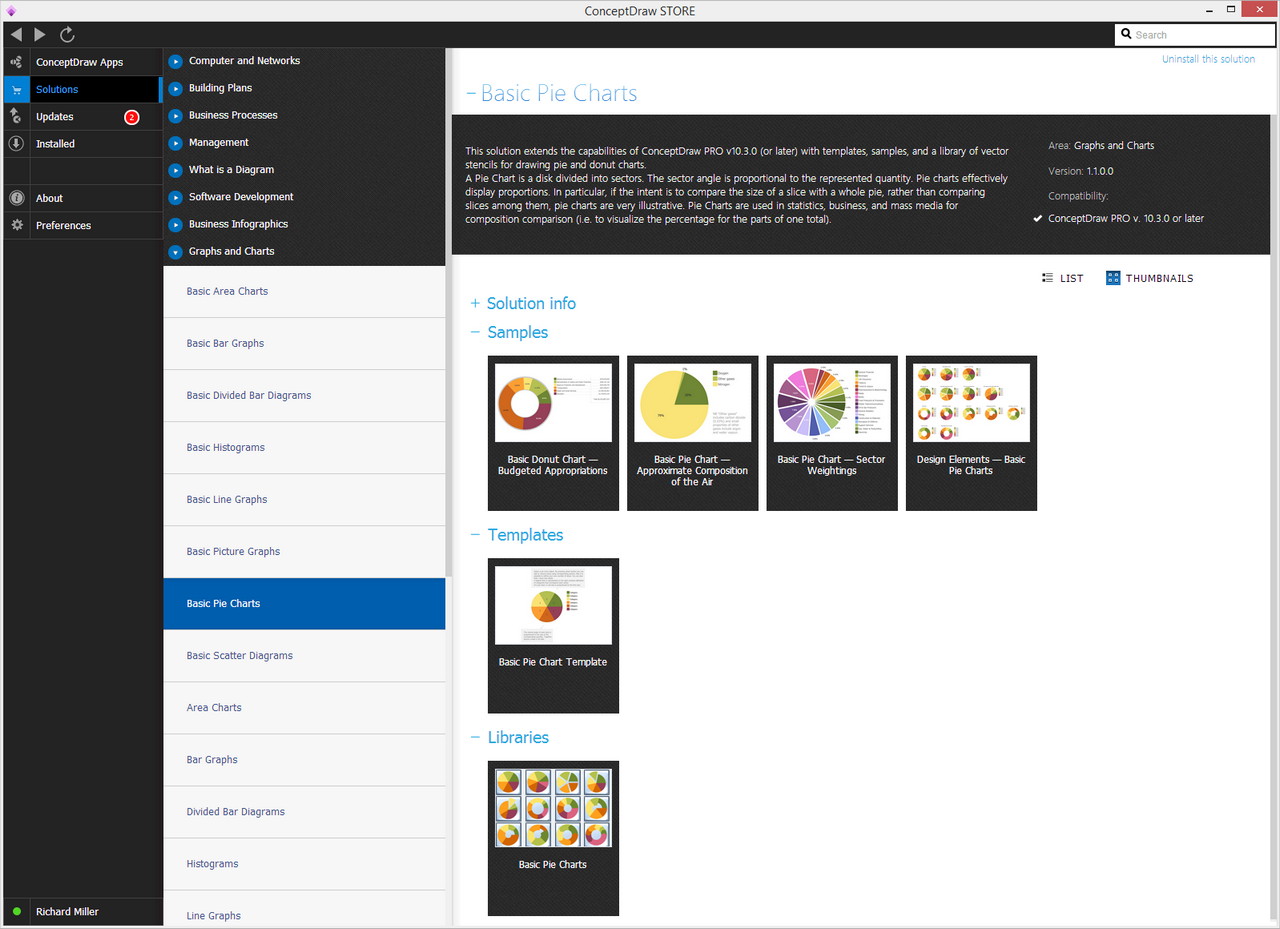Refresh the store with the circular arrow
The image size is (1280, 929).
[x=67, y=35]
